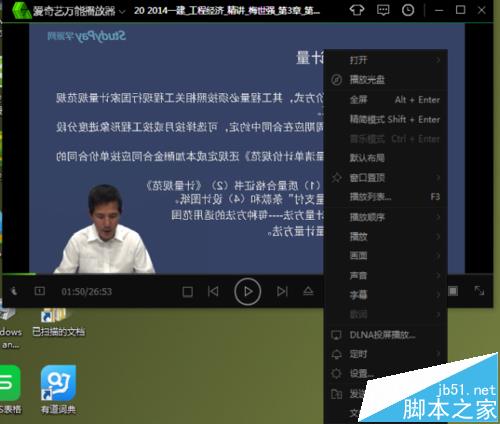Image resolution: width=500 pixels, height=424 pixels.
Task: Stop playback with the square stop icon
Action: click(x=188, y=292)
